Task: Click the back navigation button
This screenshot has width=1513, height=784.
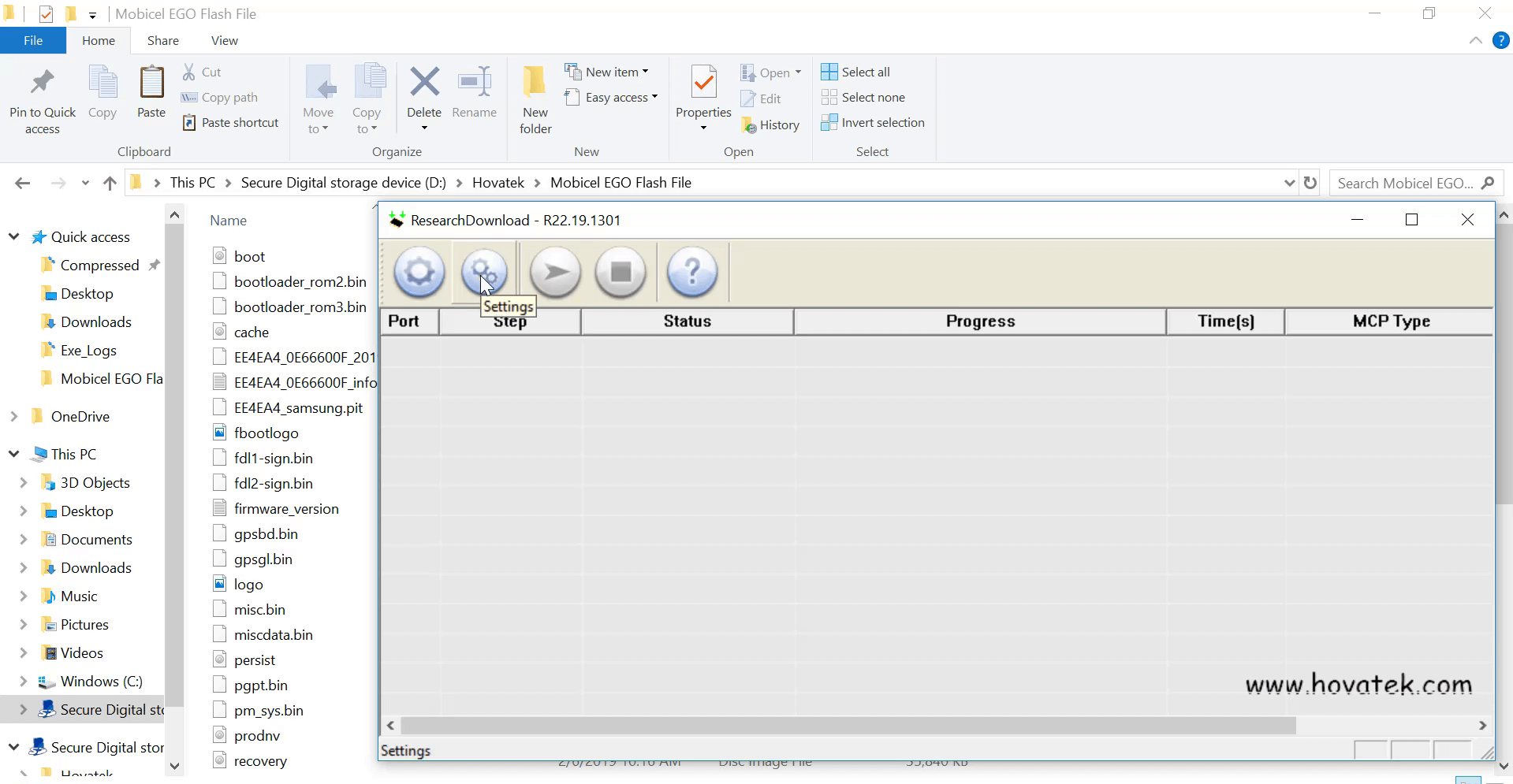Action: pyautogui.click(x=22, y=182)
